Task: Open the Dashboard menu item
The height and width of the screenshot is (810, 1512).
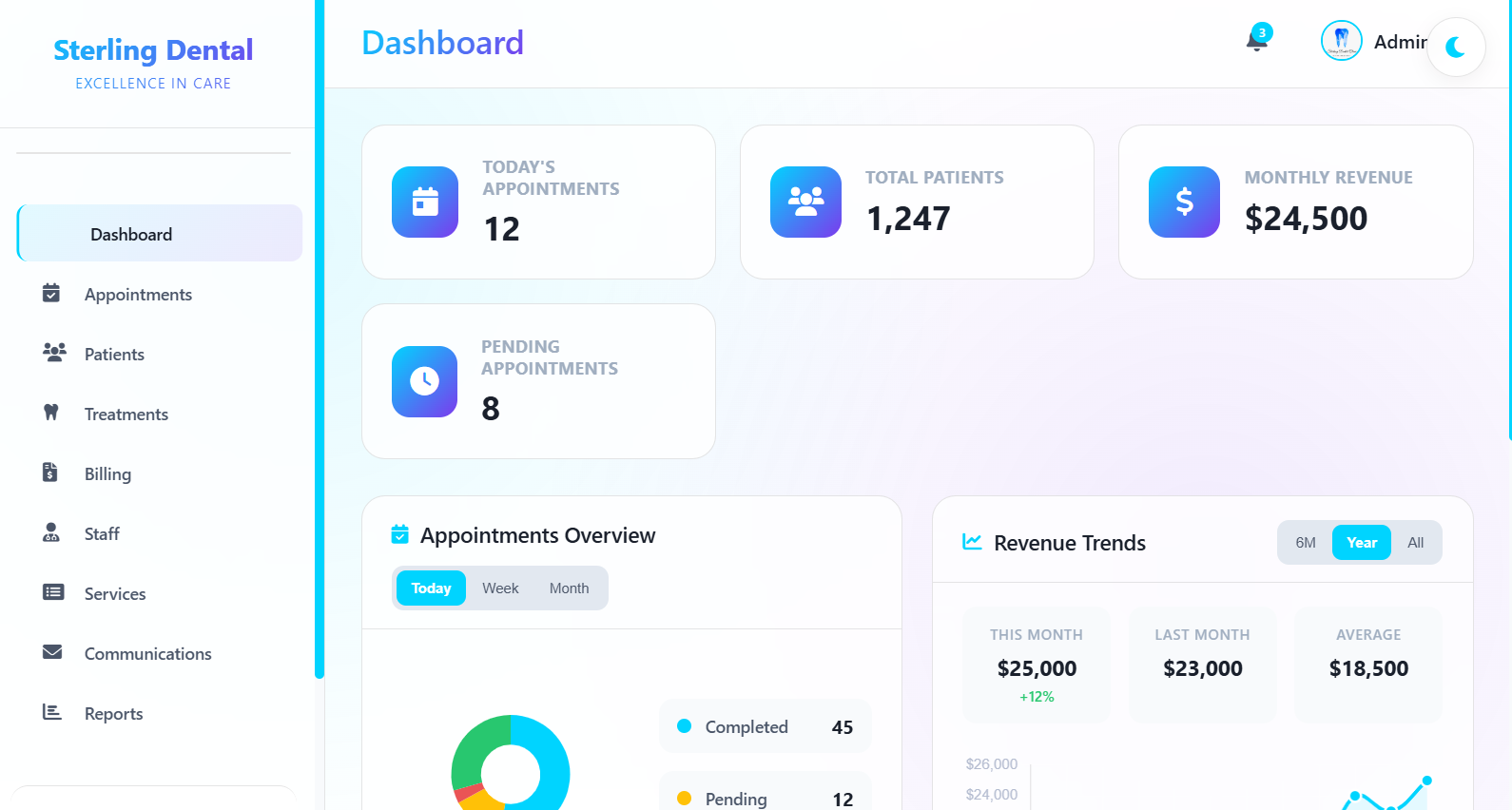Action: click(x=160, y=233)
